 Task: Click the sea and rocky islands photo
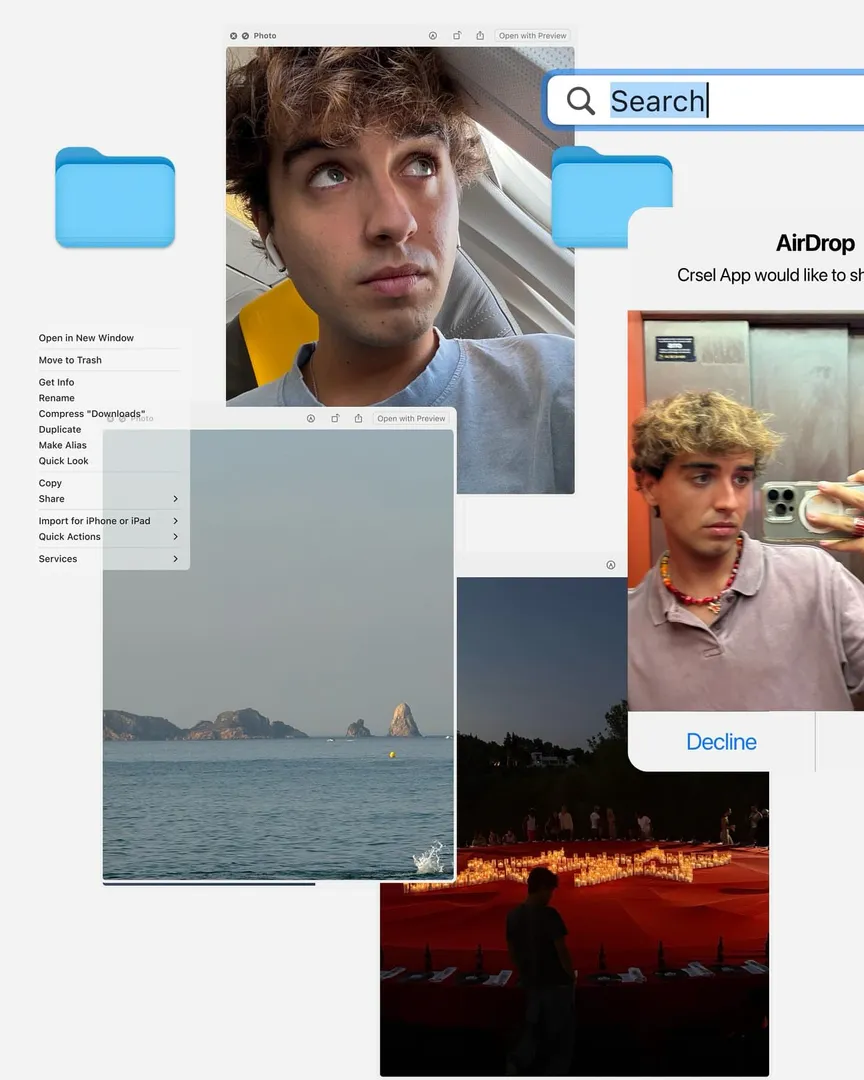click(278, 654)
